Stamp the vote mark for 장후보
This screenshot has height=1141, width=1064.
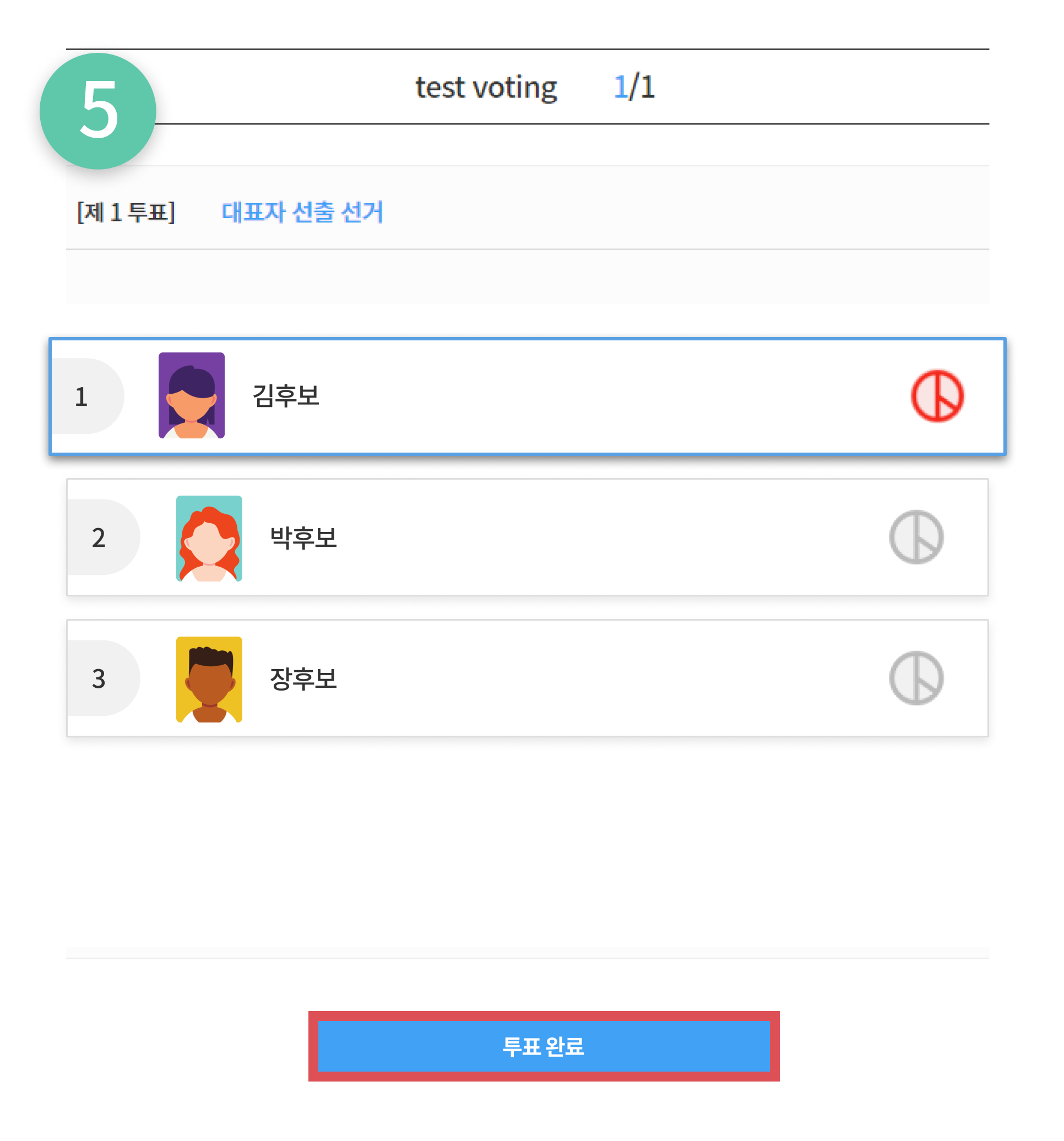(916, 678)
